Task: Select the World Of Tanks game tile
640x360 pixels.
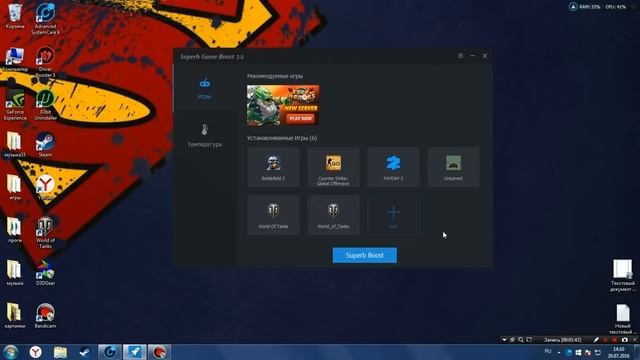Action: click(273, 215)
